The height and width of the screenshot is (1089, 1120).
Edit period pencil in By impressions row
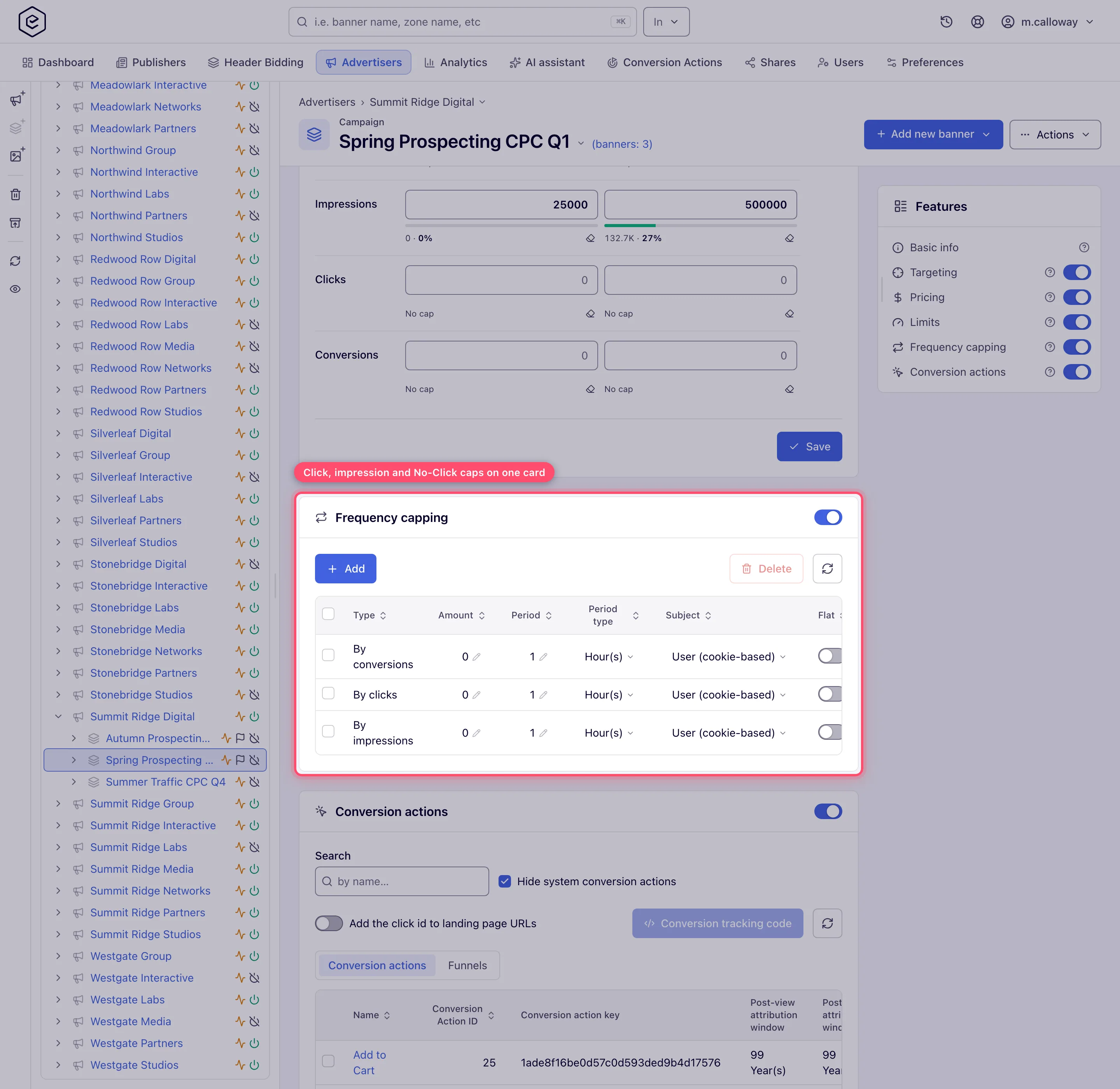(x=543, y=733)
